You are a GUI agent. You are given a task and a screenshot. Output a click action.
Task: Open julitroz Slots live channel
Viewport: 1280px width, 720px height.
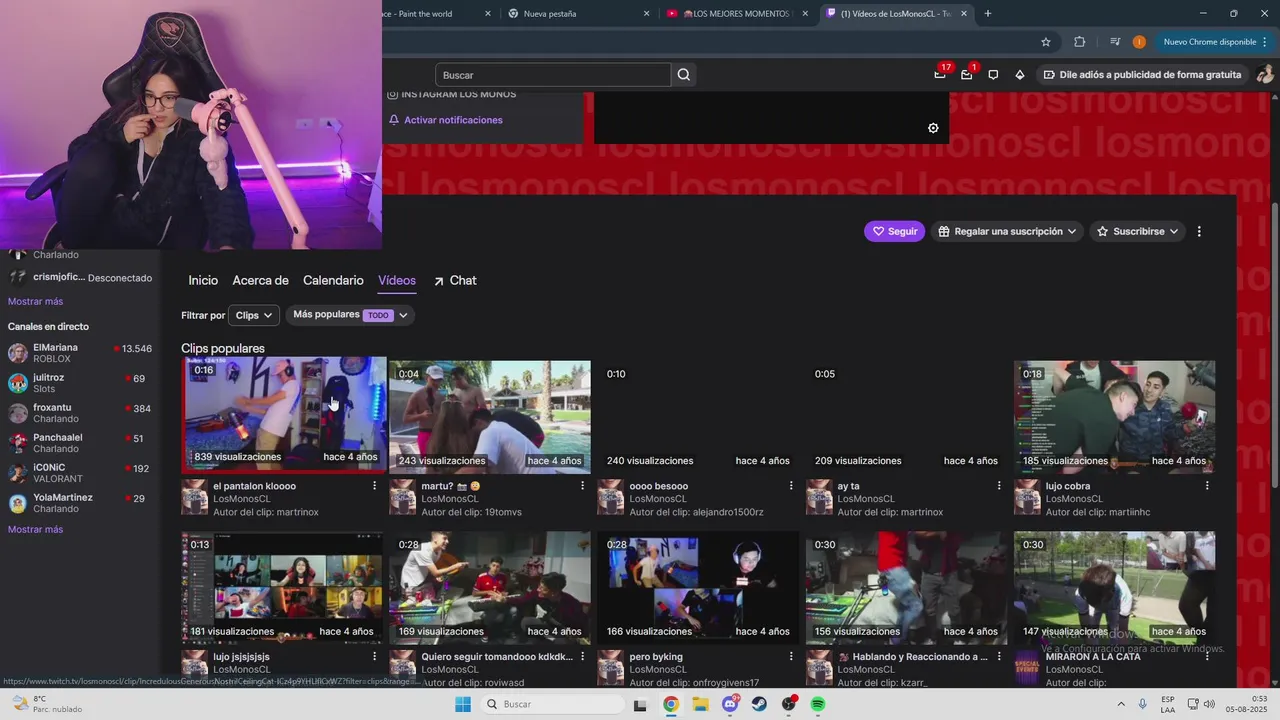click(80, 383)
